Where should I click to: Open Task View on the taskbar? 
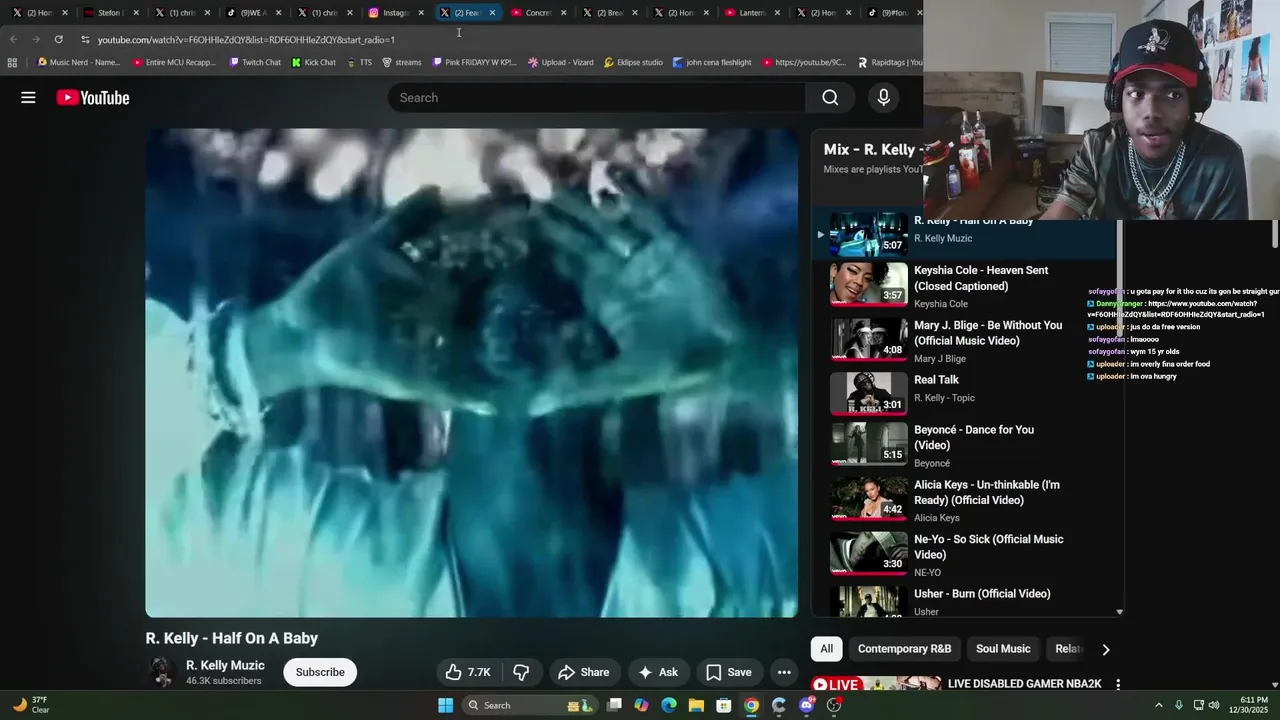pos(614,705)
